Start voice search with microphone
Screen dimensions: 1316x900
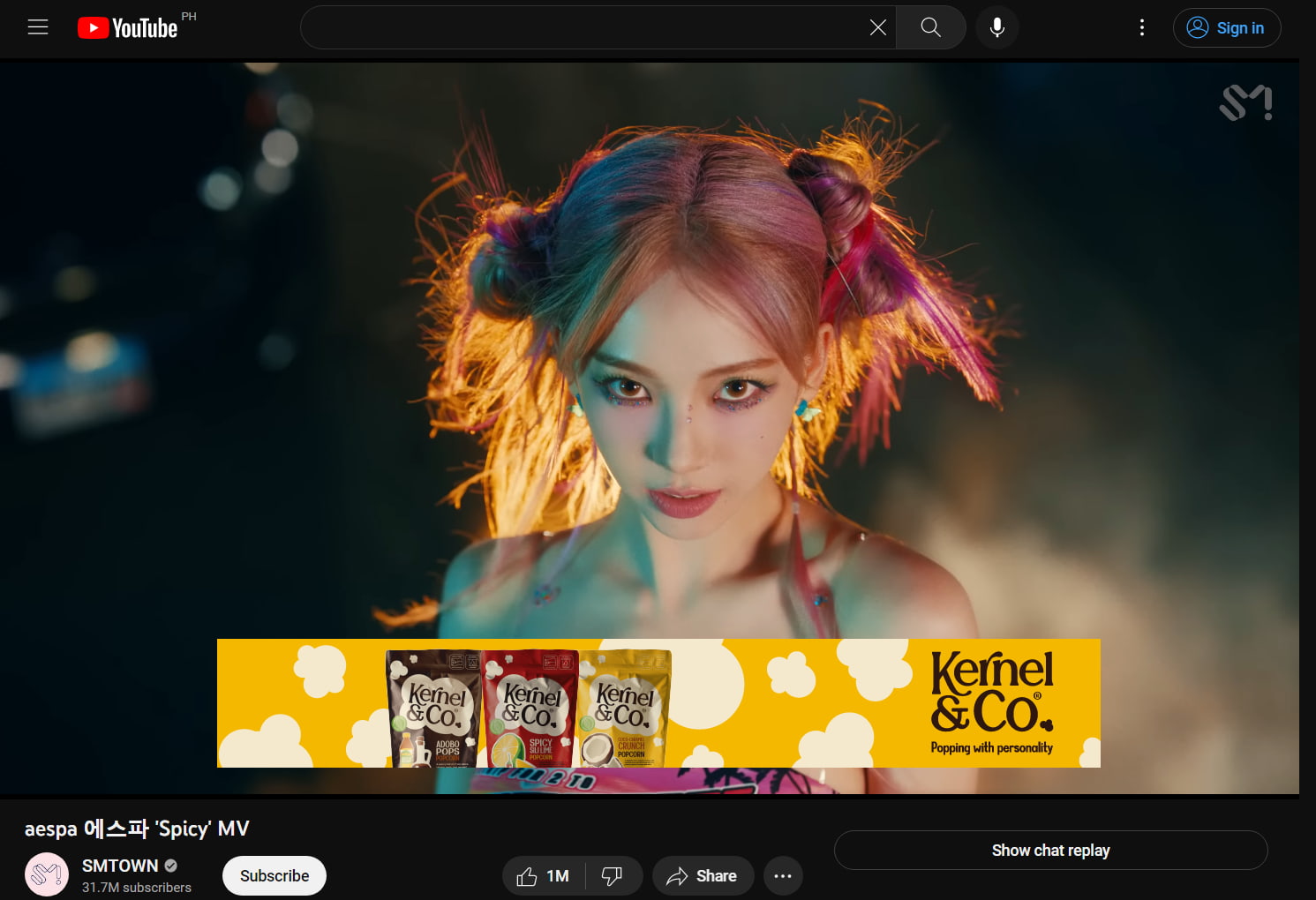(x=996, y=27)
